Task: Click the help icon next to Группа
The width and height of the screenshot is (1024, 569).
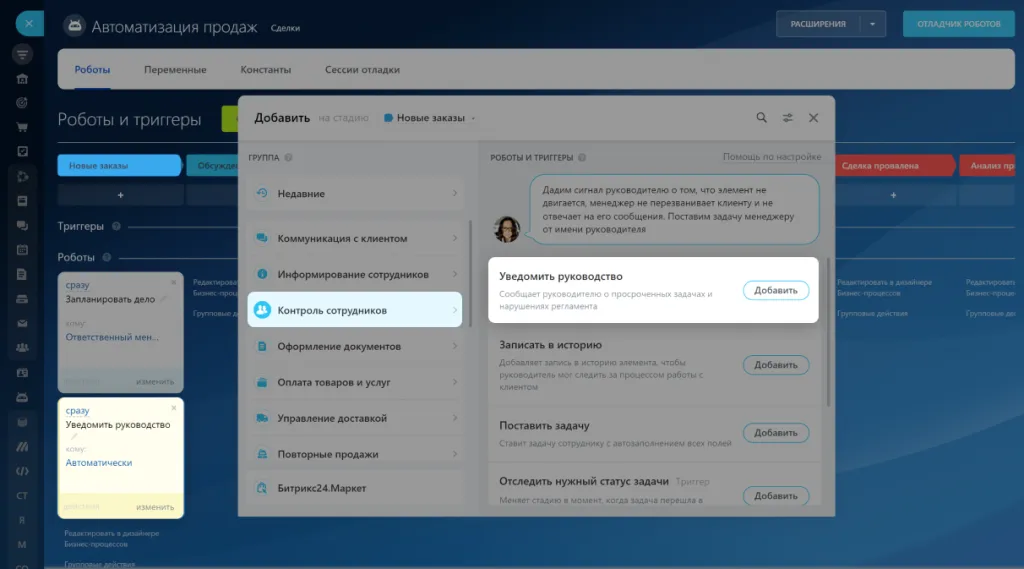Action: [288, 158]
